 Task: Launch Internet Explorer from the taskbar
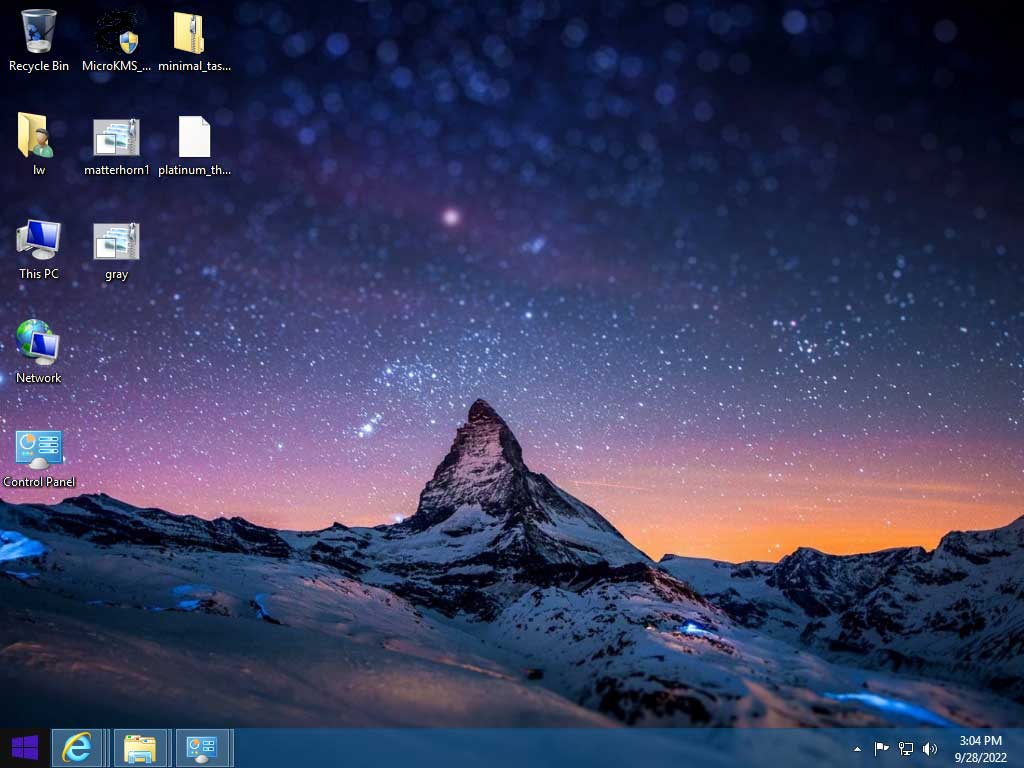click(78, 747)
